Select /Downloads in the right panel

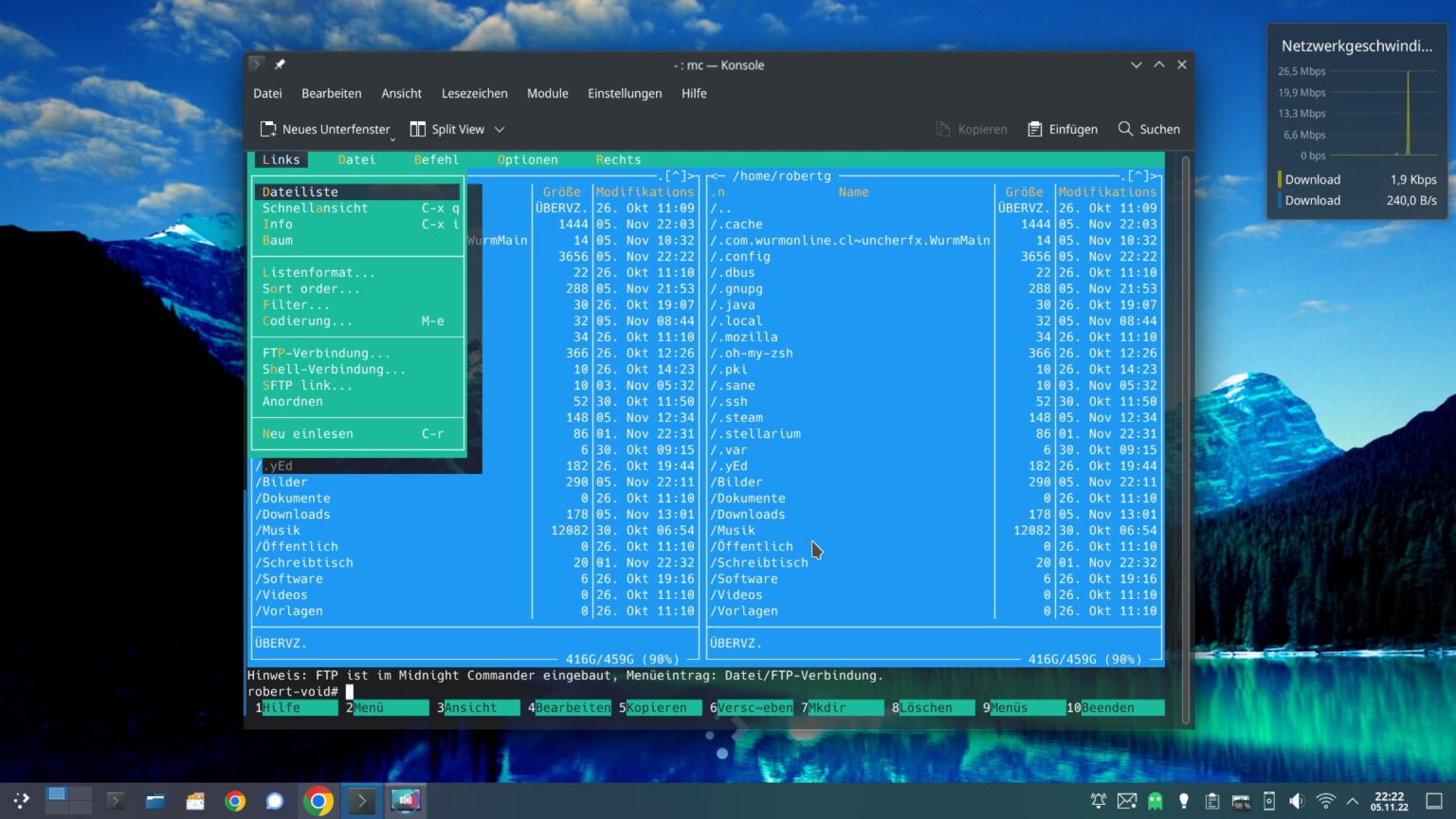click(x=748, y=514)
